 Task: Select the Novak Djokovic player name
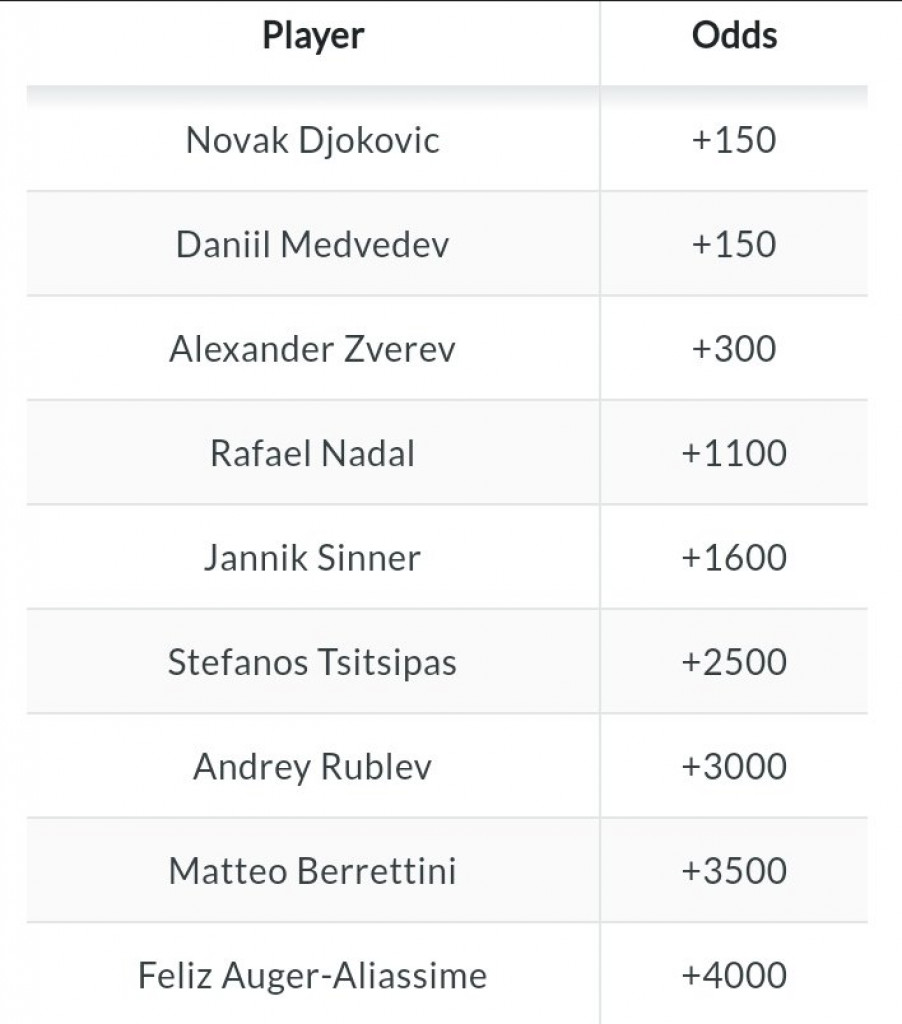click(x=313, y=140)
